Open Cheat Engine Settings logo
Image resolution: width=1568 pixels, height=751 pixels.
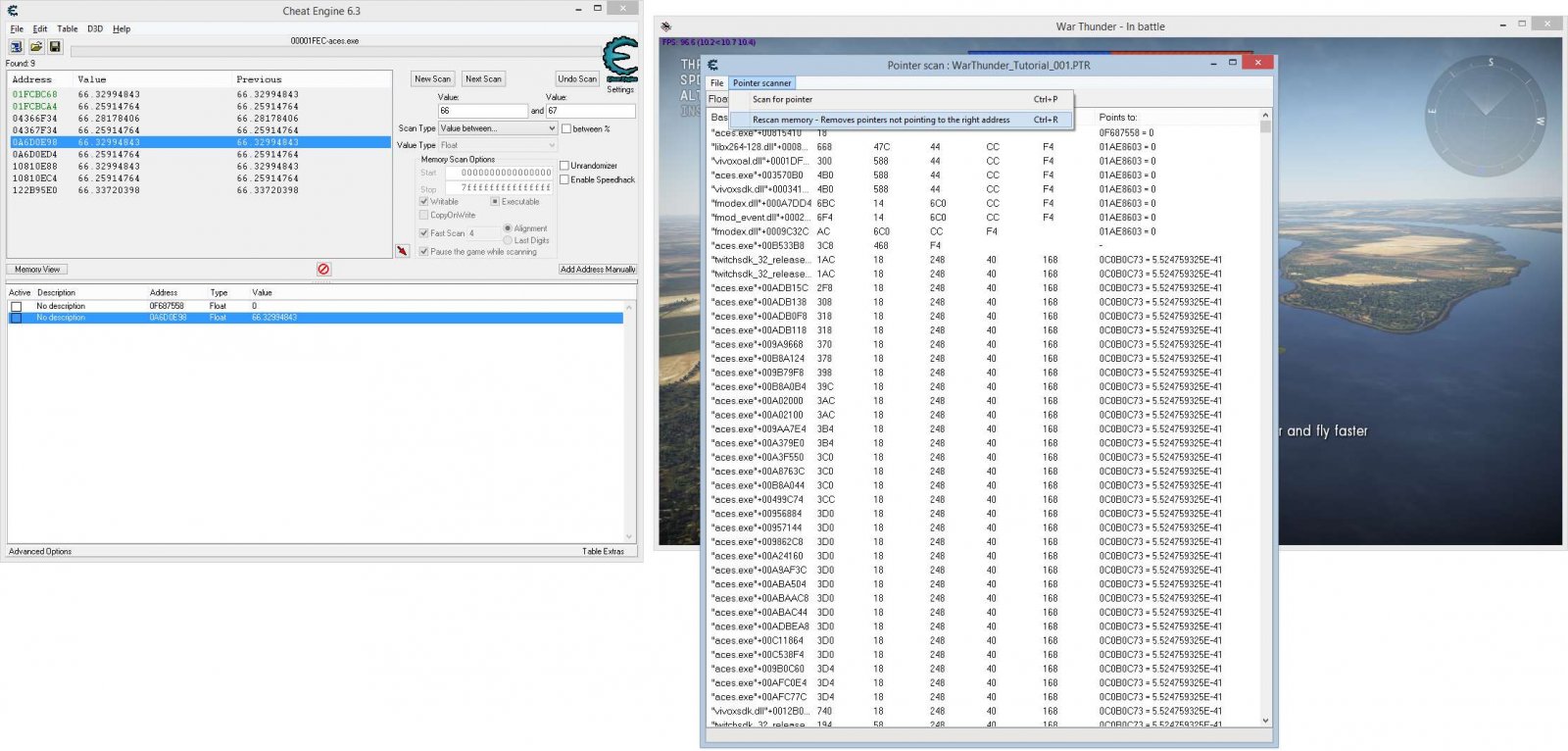620,61
